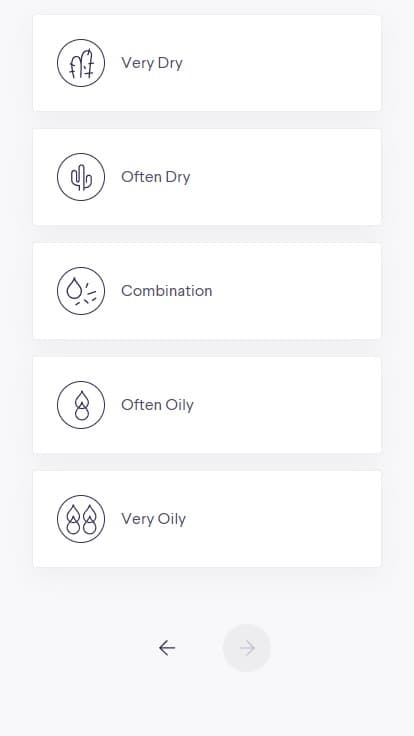Click the "Combination" text label
This screenshot has height=736, width=414.
(167, 291)
